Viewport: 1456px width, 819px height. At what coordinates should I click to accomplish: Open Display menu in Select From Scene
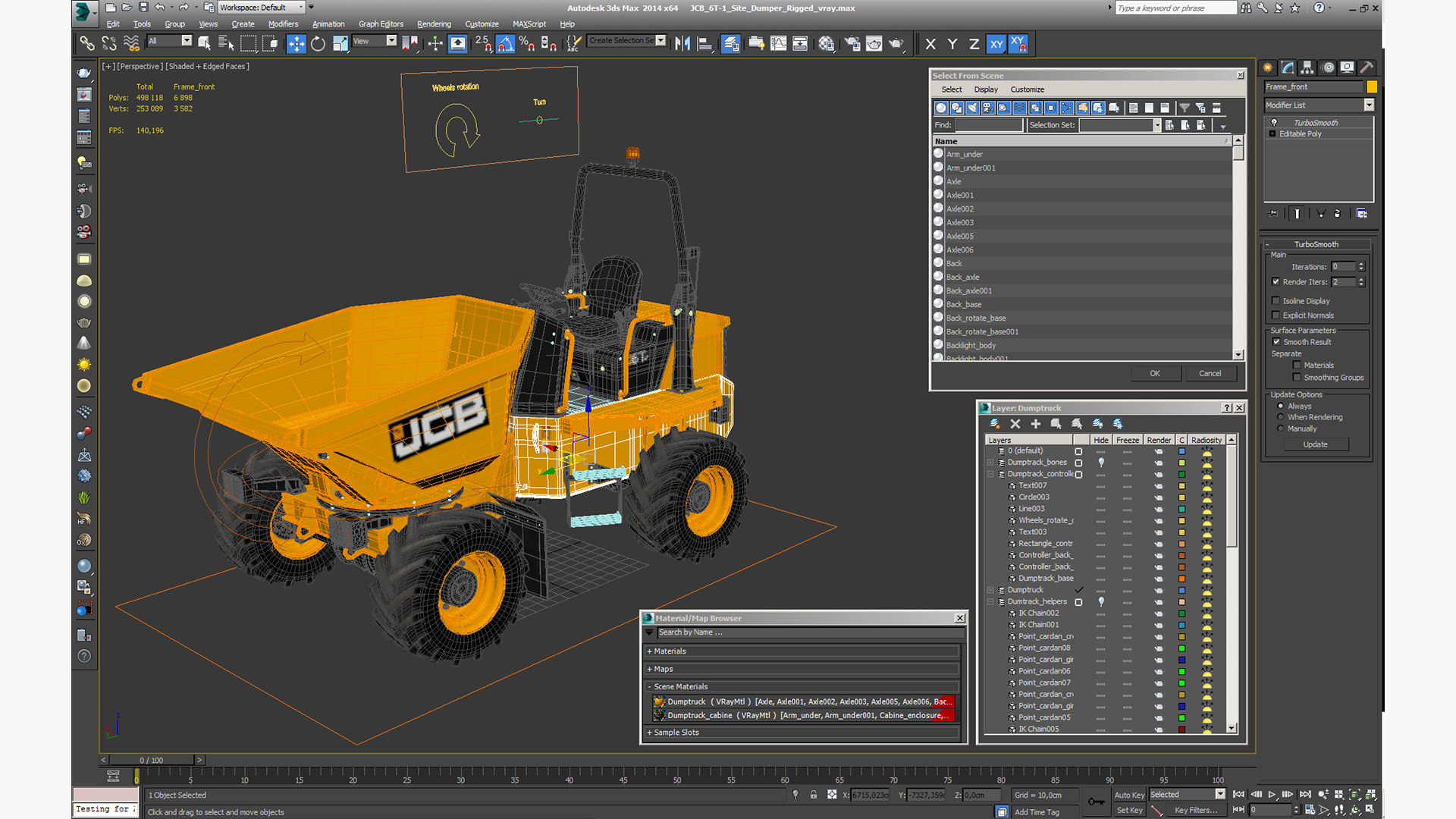coord(986,89)
